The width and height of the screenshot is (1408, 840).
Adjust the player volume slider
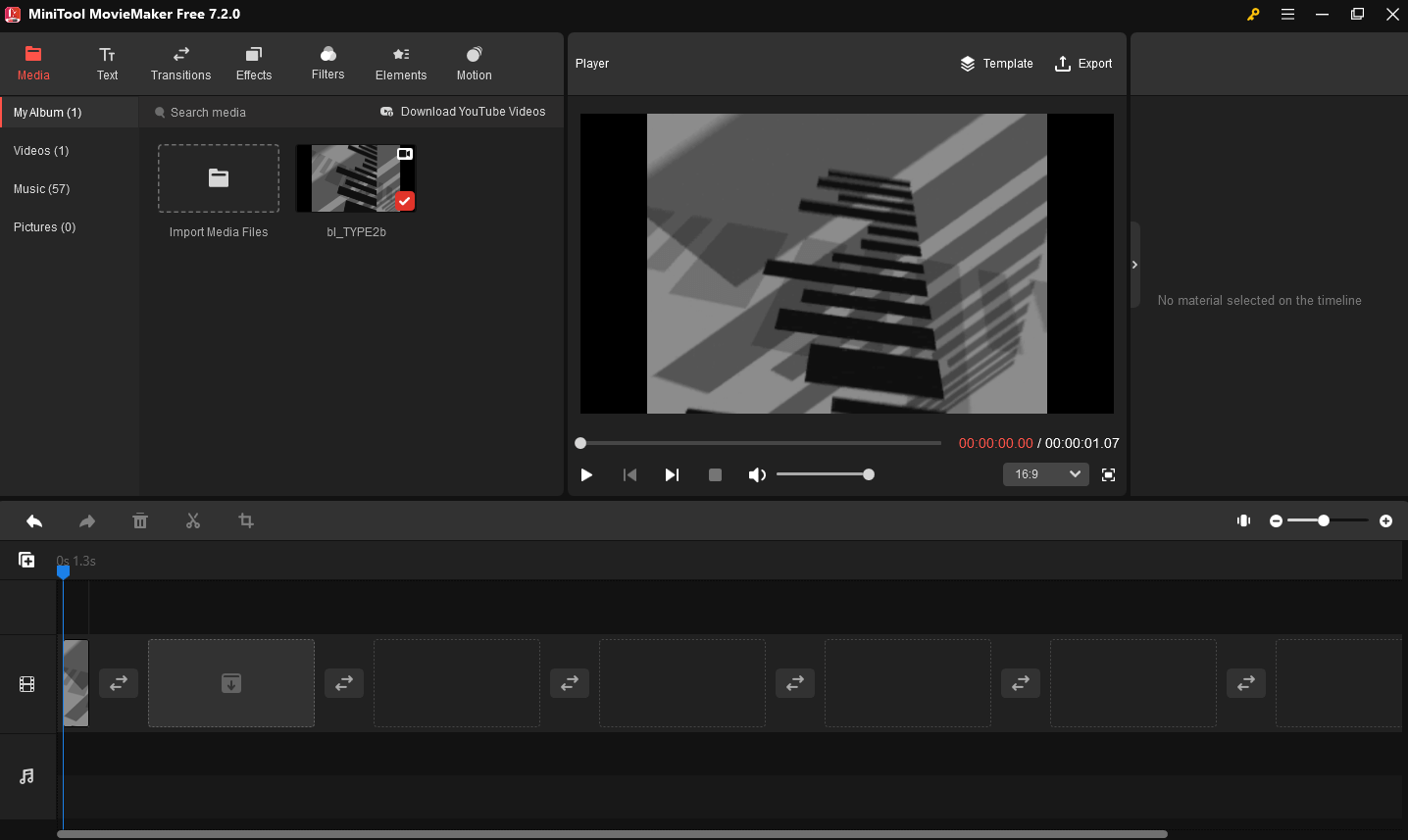pyautogui.click(x=825, y=474)
